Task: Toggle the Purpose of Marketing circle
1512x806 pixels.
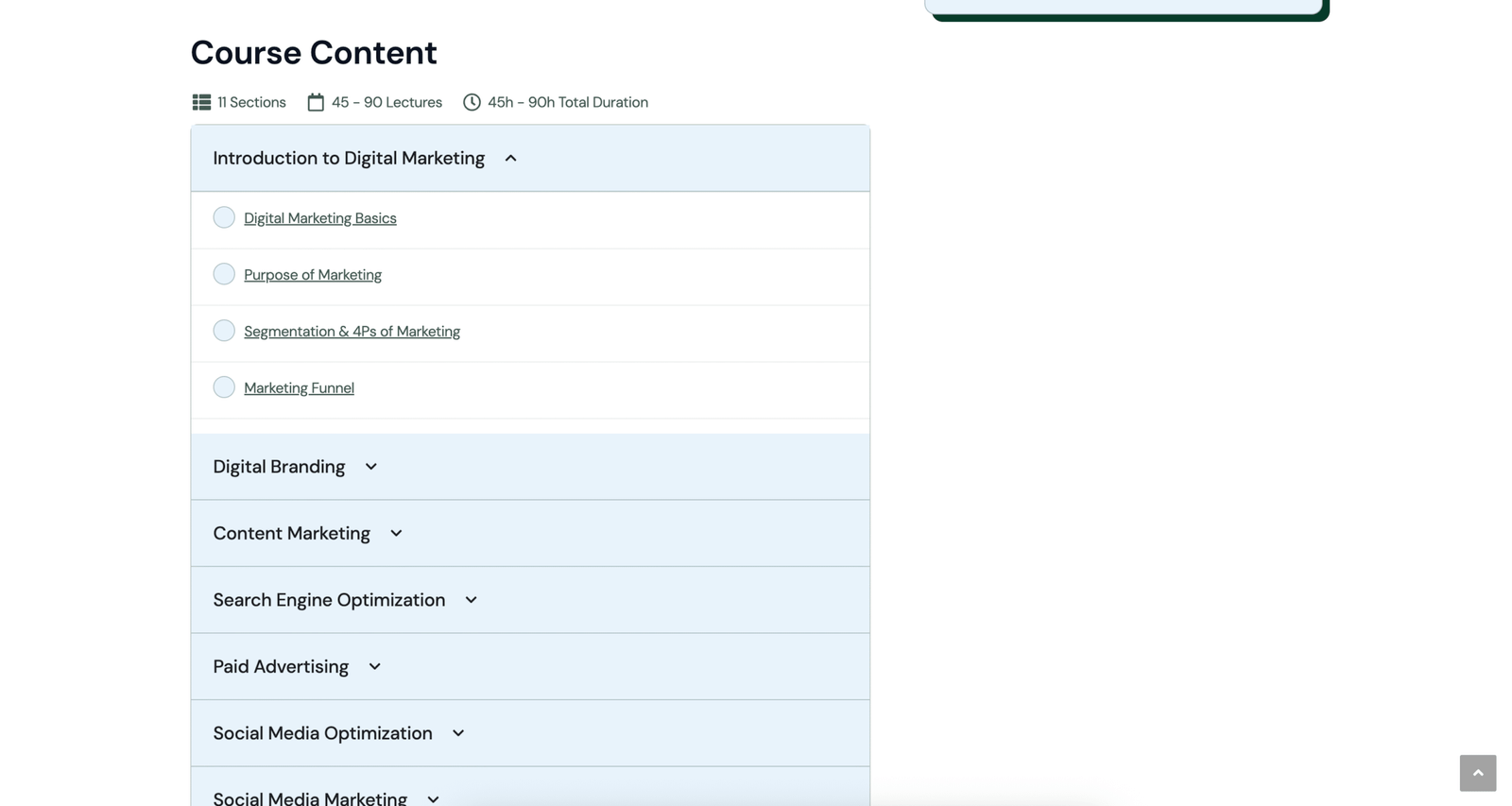Action: [224, 274]
